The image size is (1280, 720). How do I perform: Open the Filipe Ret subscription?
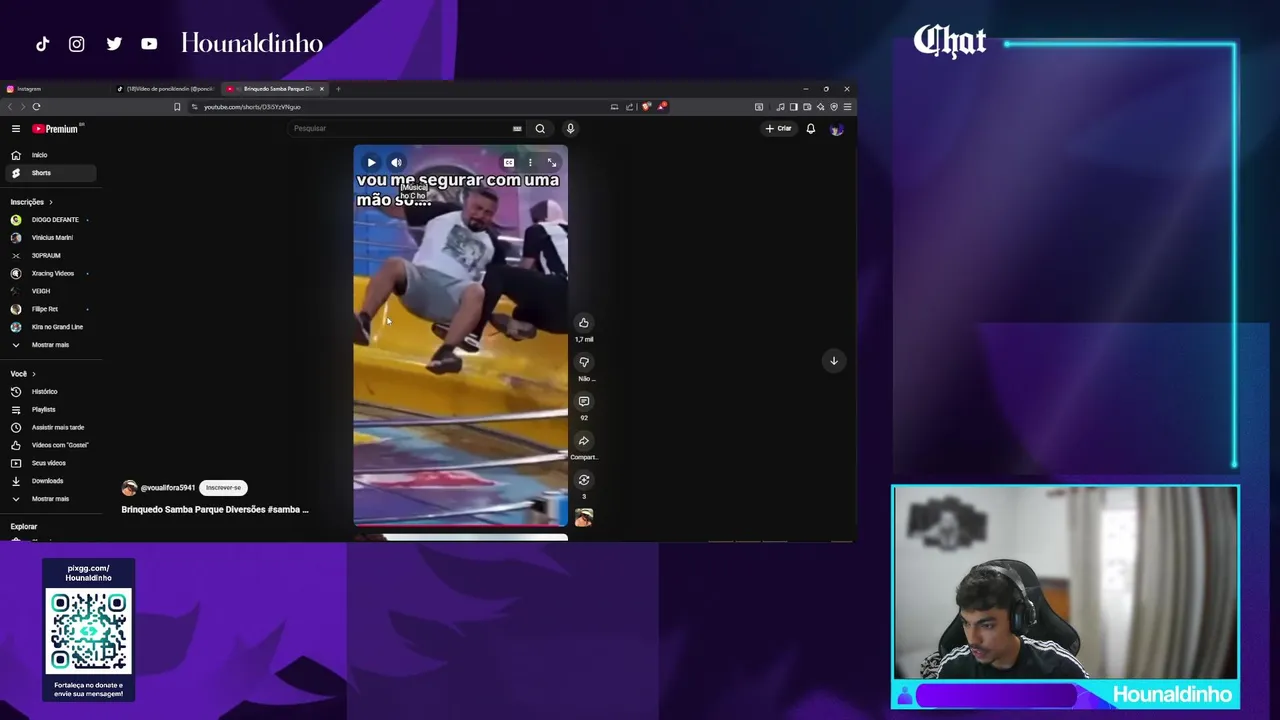pos(49,309)
